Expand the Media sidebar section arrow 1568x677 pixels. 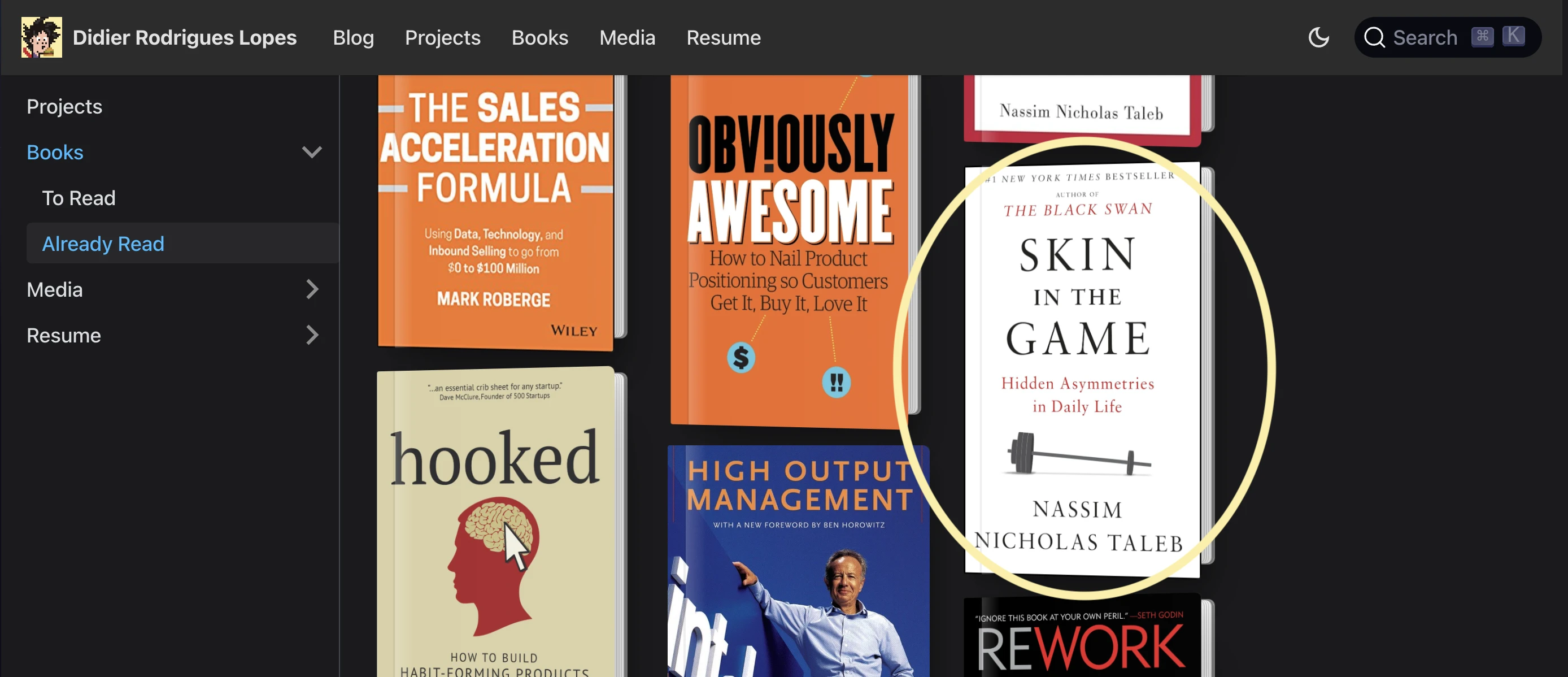(x=312, y=289)
